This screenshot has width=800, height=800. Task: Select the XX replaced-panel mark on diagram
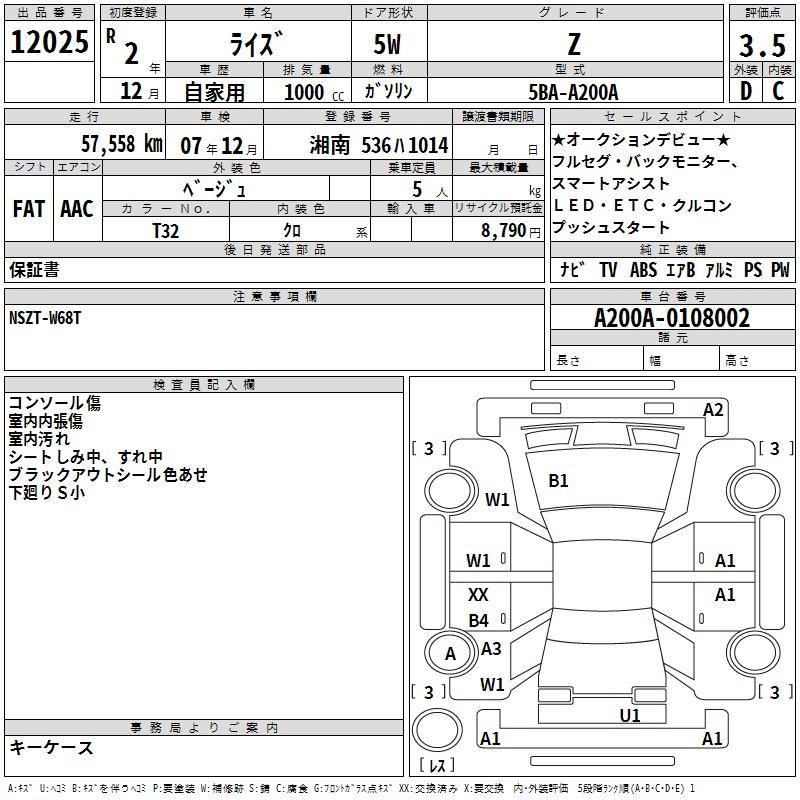point(478,595)
